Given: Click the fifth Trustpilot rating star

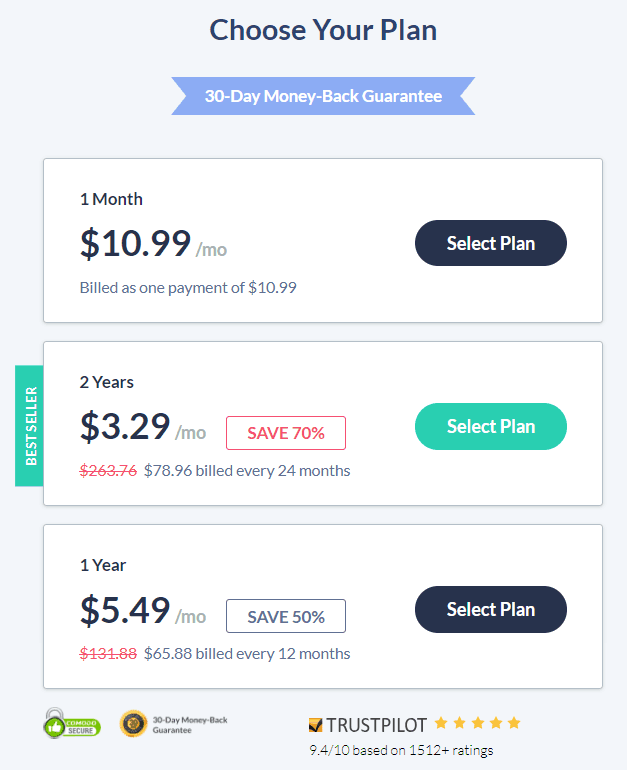Looking at the screenshot, I should click(x=514, y=723).
